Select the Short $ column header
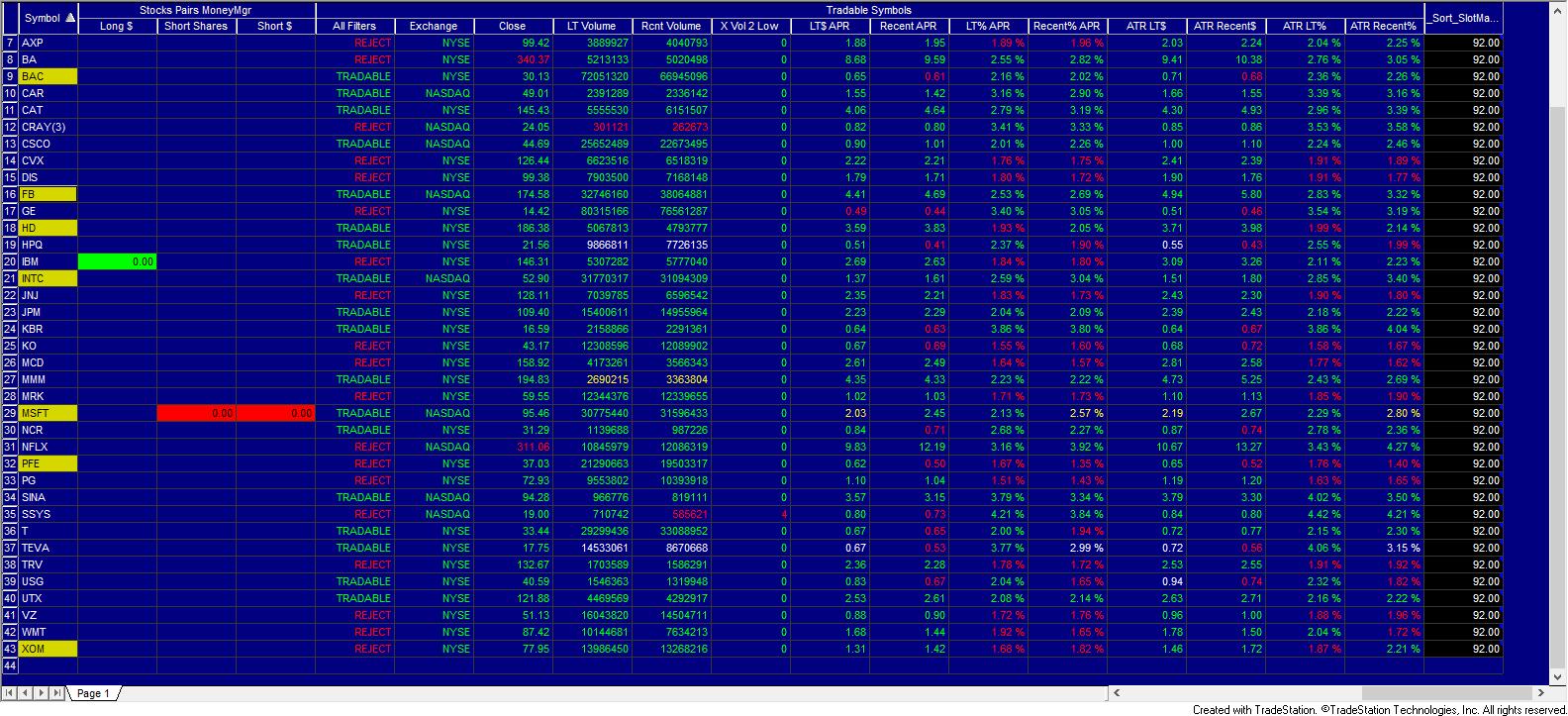This screenshot has width=1568, height=716. pyautogui.click(x=275, y=26)
